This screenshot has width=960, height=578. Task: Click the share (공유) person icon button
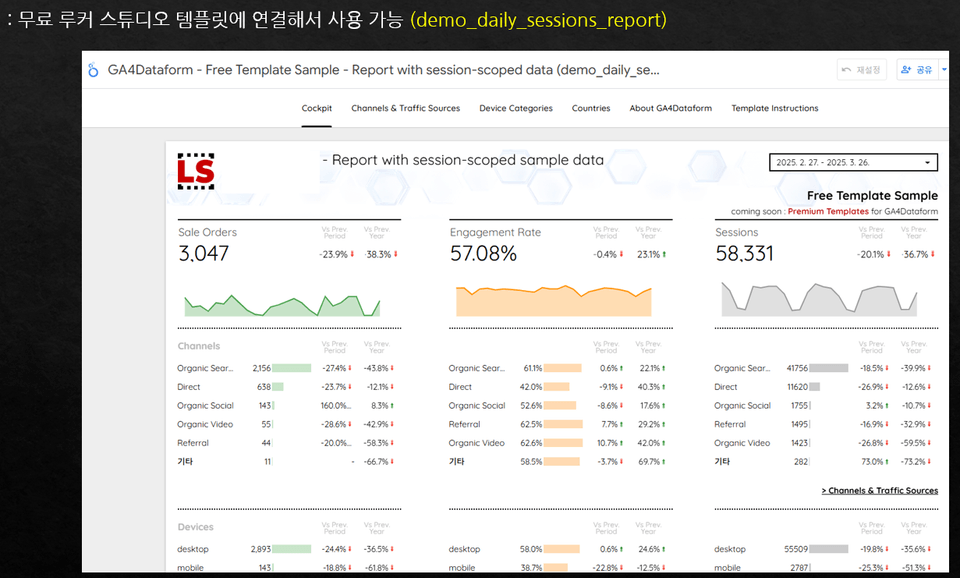(x=917, y=70)
